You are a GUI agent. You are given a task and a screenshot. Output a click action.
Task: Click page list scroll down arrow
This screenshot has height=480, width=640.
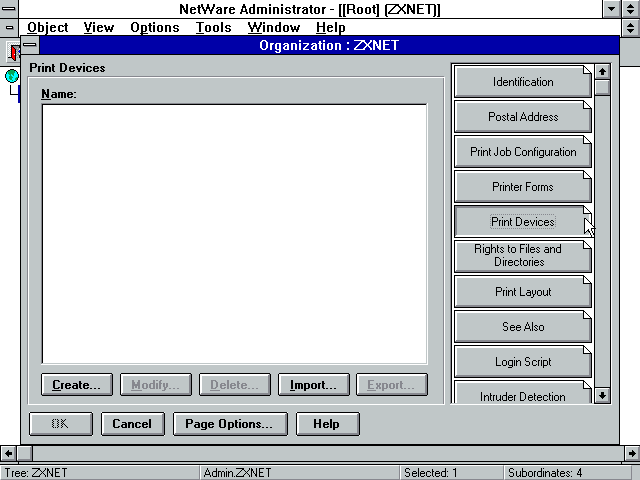point(602,395)
